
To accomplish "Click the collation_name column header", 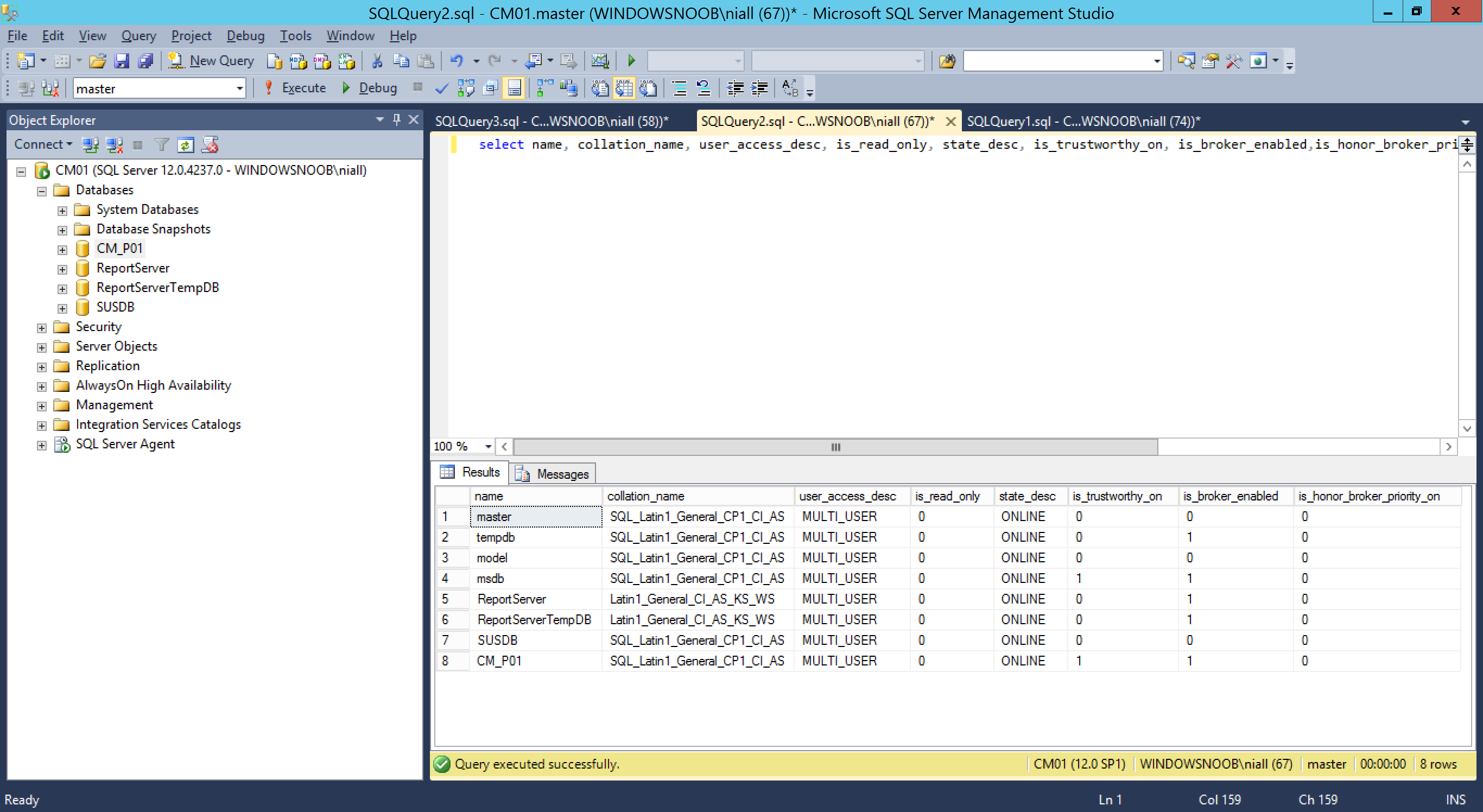I will point(698,496).
